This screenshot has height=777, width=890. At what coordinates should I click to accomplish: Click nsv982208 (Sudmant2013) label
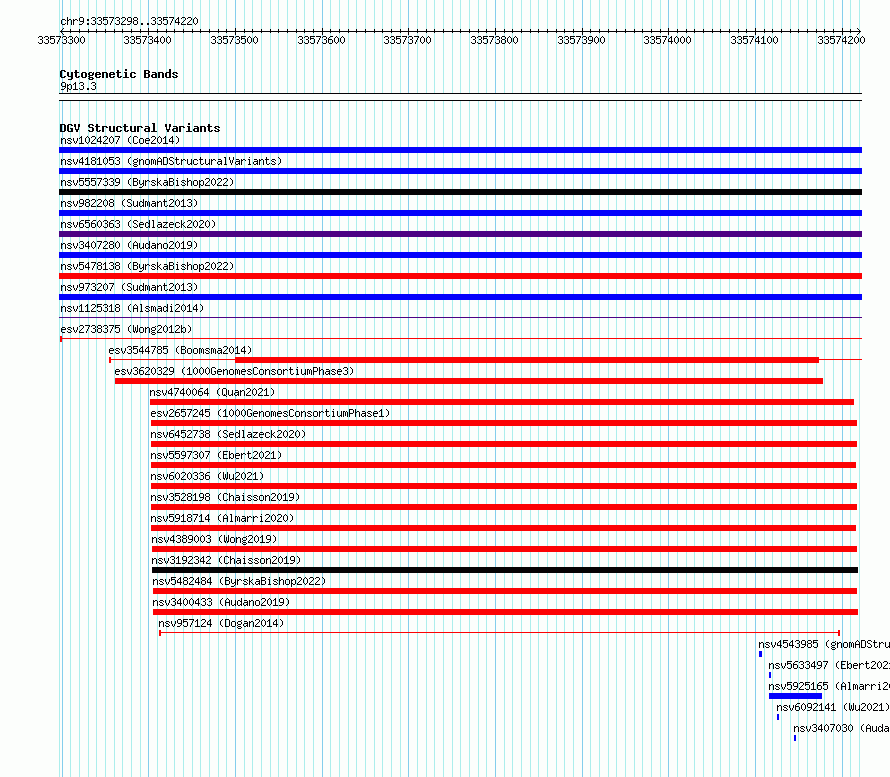[129, 203]
